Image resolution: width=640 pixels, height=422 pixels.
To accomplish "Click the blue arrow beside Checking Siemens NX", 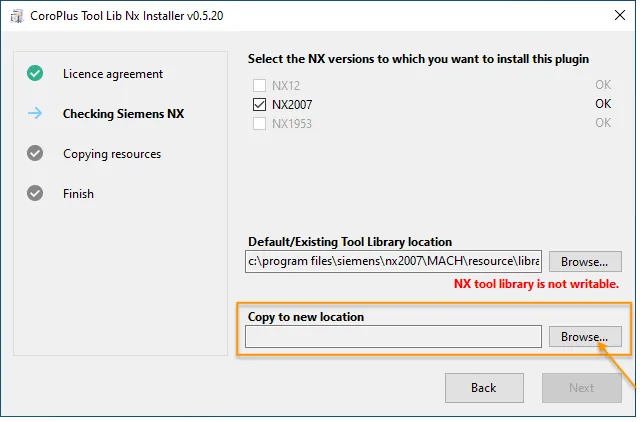I will (x=35, y=114).
